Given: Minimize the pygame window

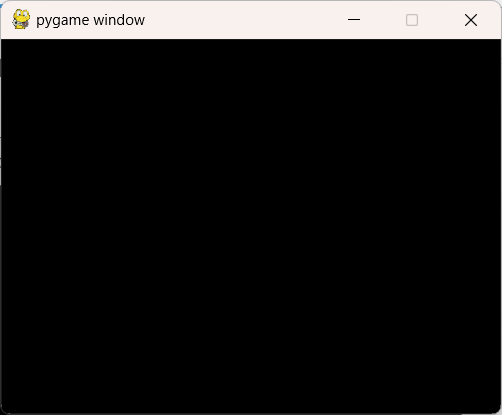Looking at the screenshot, I should pyautogui.click(x=354, y=20).
